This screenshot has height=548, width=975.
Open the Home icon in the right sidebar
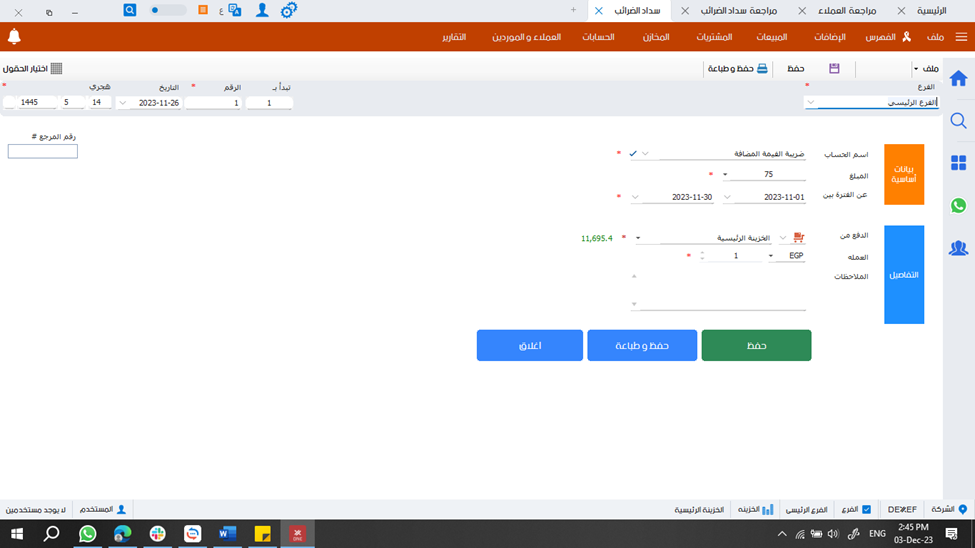coord(958,79)
